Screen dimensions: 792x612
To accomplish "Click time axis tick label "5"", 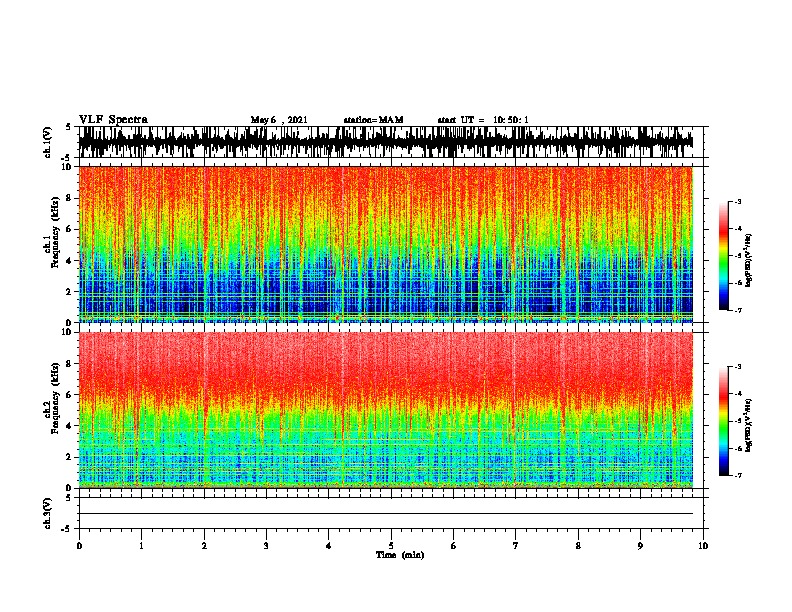I will (391, 546).
